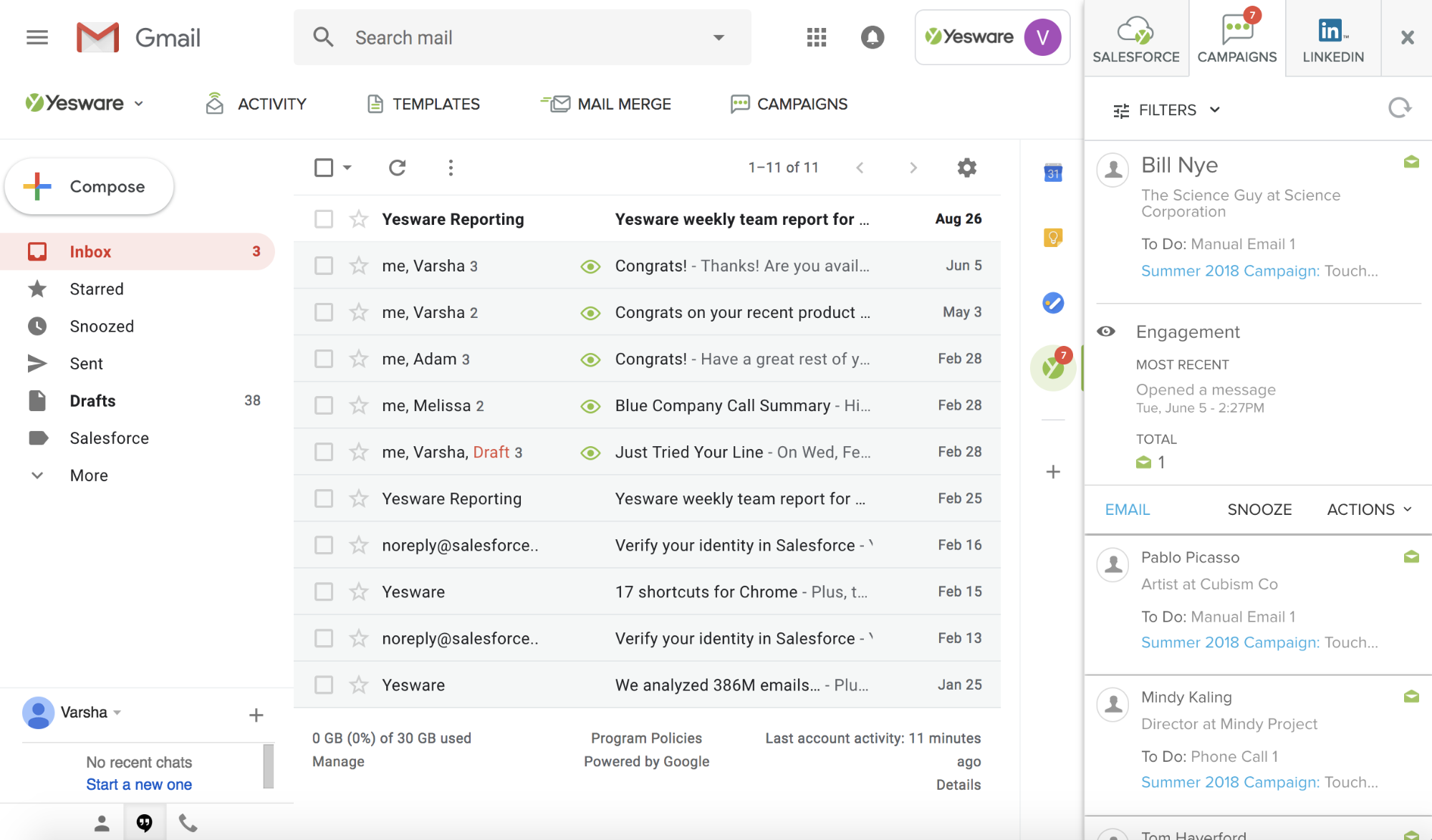Select the noreply@salesforce Feb 16 email checkbox
This screenshot has height=840, width=1432.
pos(324,545)
